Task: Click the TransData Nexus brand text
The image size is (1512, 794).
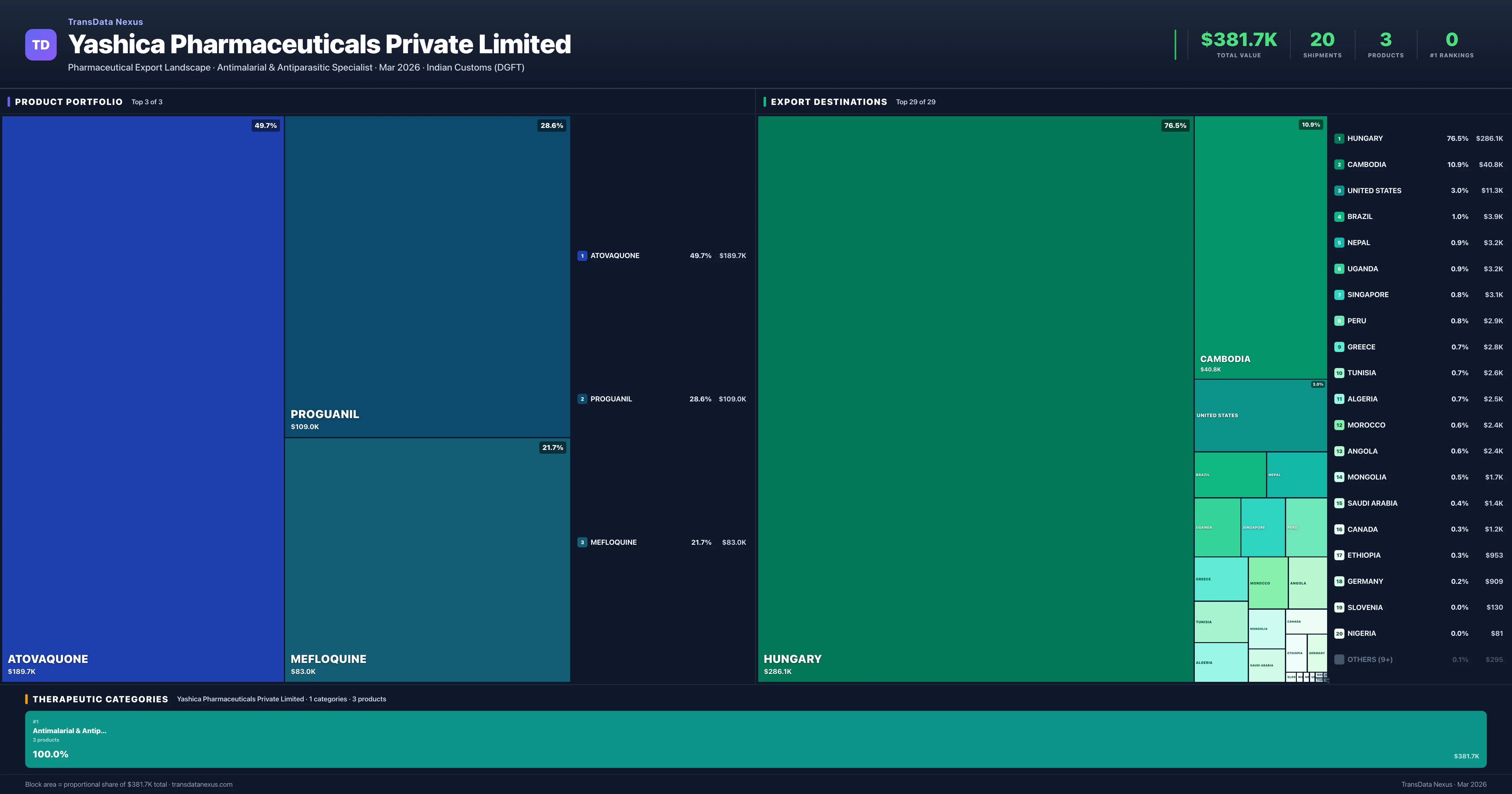Action: point(105,22)
